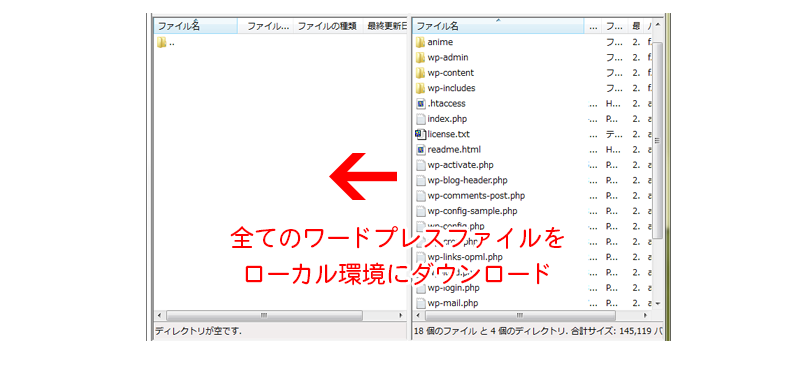
Task: Click the left pane horizontal scrollbar right arrow
Action: tap(401, 315)
